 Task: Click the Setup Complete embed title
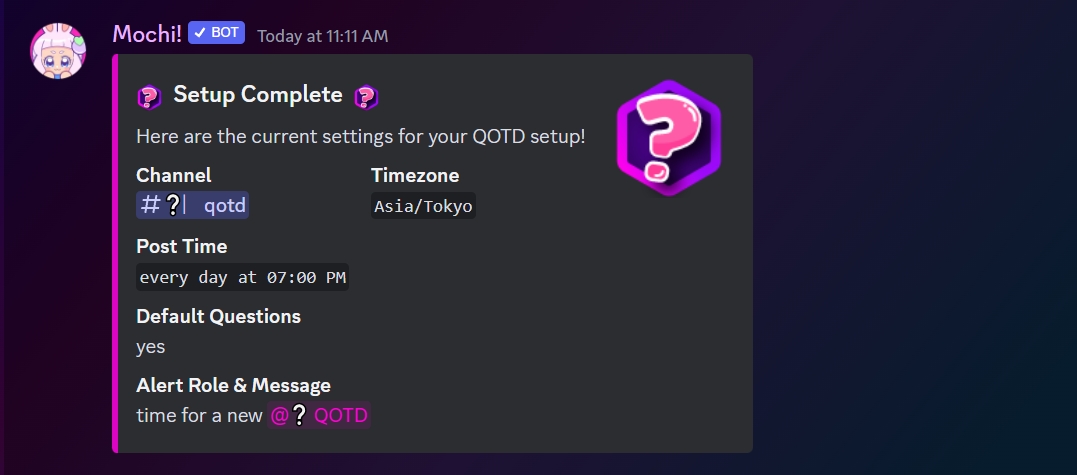click(258, 95)
